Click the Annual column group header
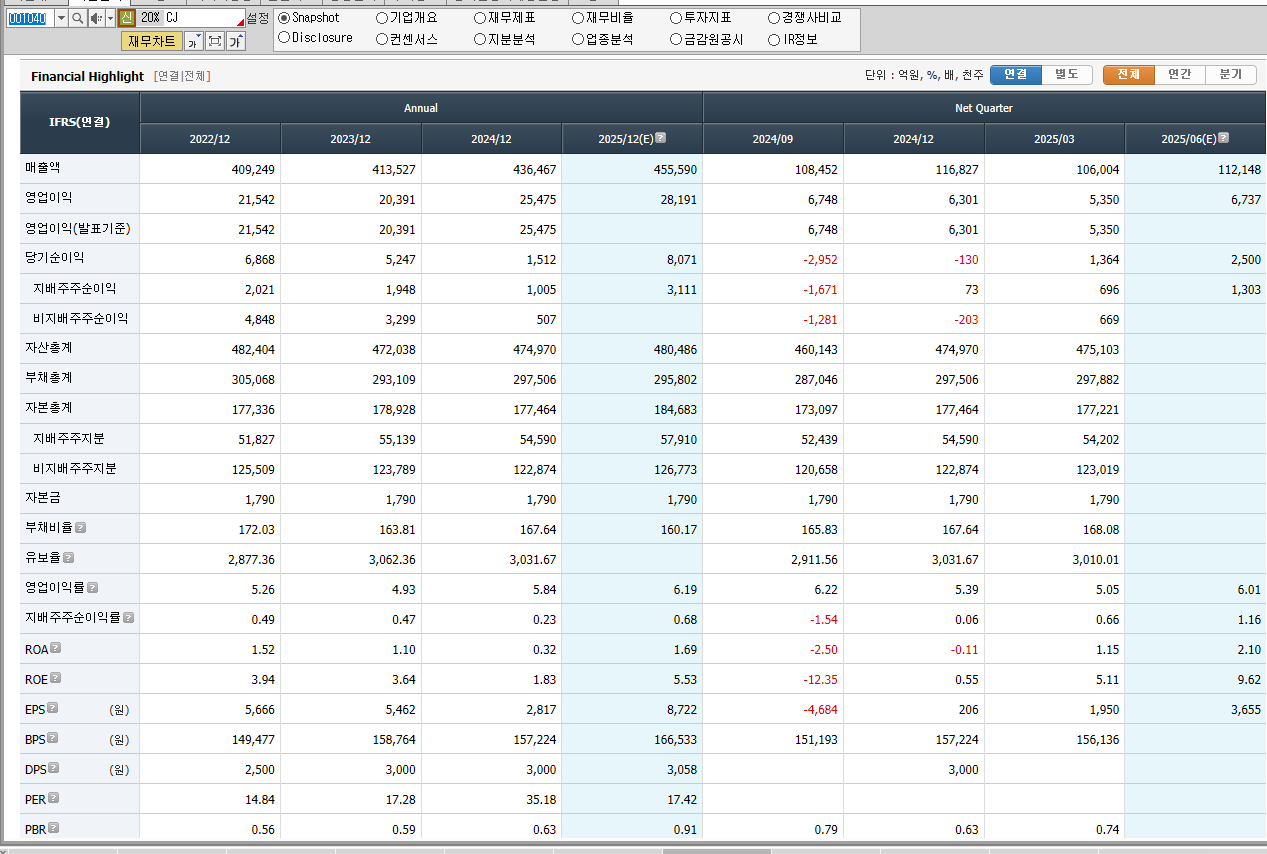Viewport: 1267px width, 854px height. pos(421,108)
